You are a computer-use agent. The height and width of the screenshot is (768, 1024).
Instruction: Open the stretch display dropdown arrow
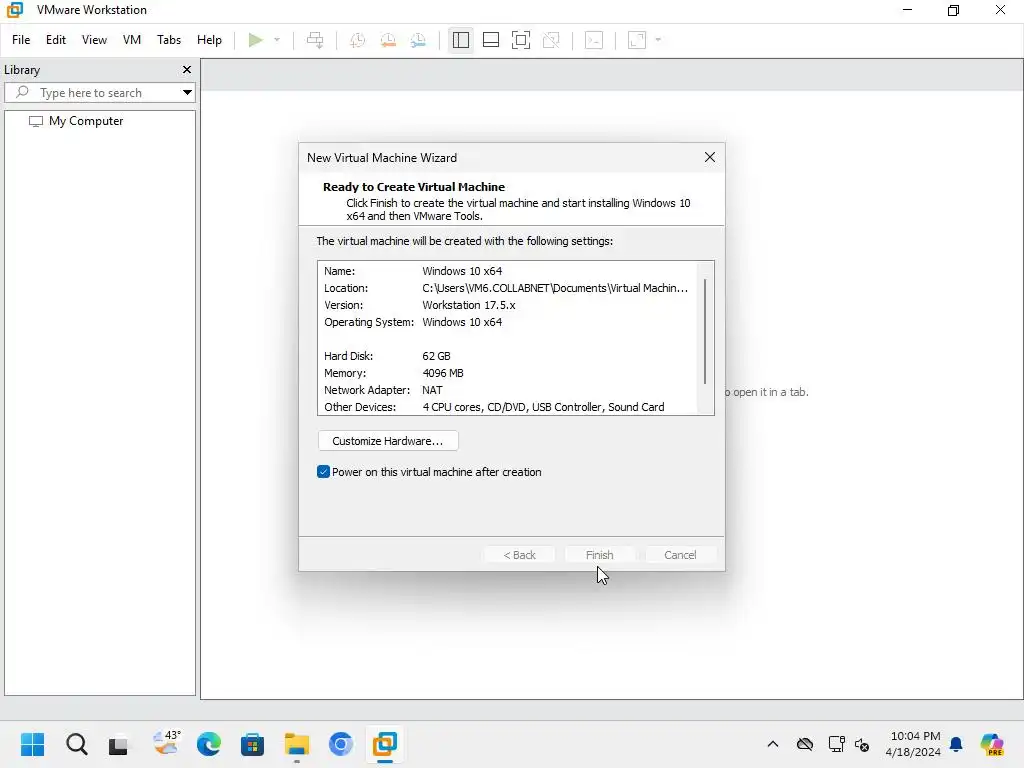coord(658,40)
